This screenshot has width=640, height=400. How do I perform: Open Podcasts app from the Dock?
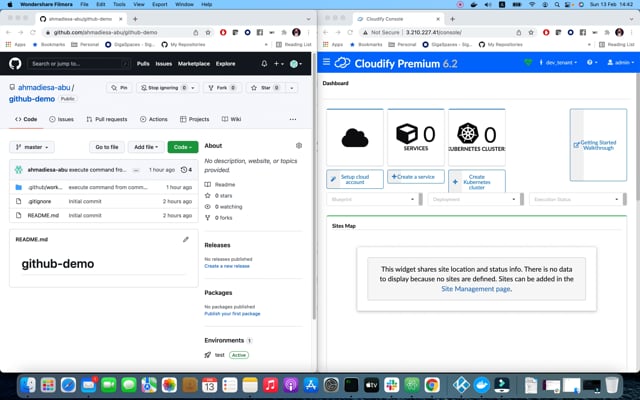pyautogui.click(x=291, y=384)
